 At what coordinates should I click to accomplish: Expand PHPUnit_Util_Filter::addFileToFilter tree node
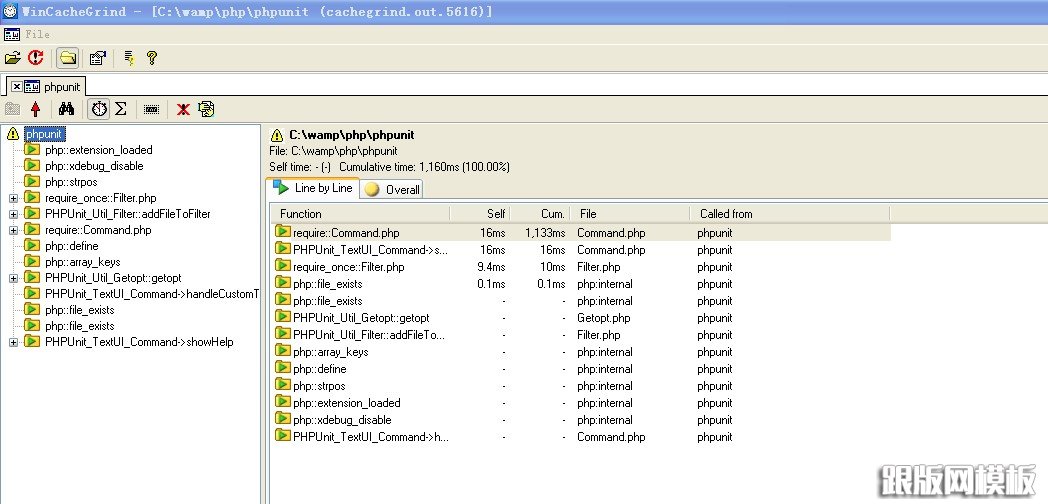13,214
